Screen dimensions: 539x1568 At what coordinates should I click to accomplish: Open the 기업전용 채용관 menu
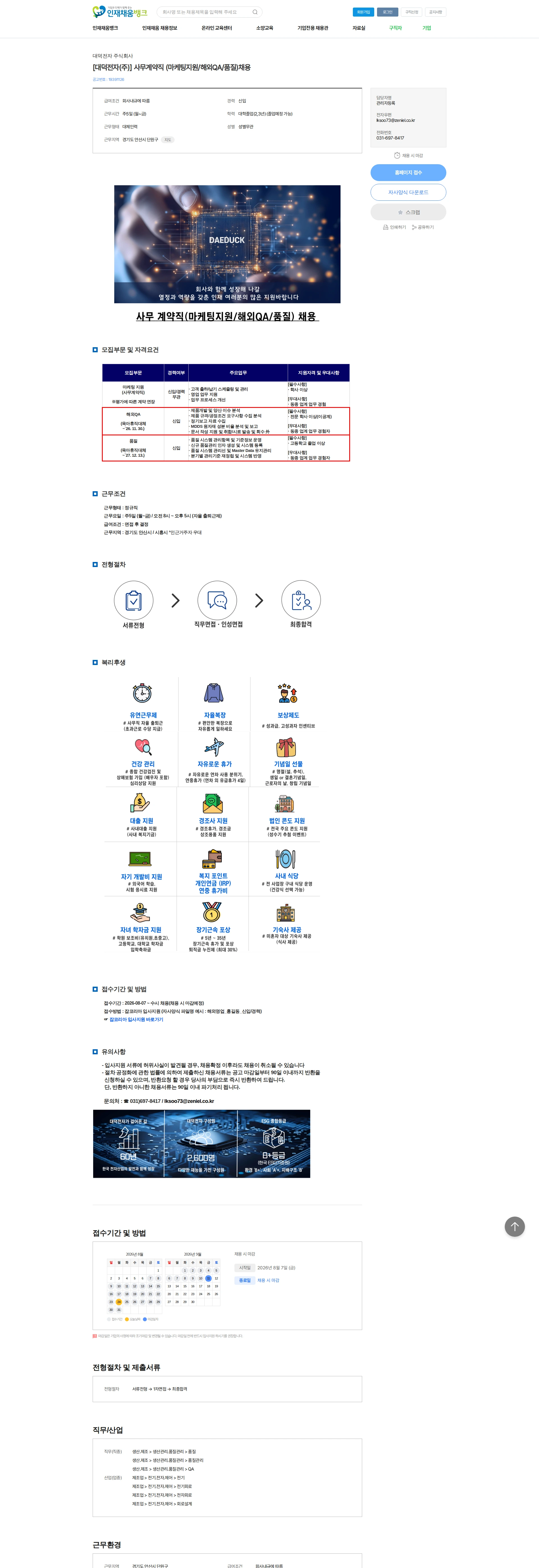click(312, 28)
